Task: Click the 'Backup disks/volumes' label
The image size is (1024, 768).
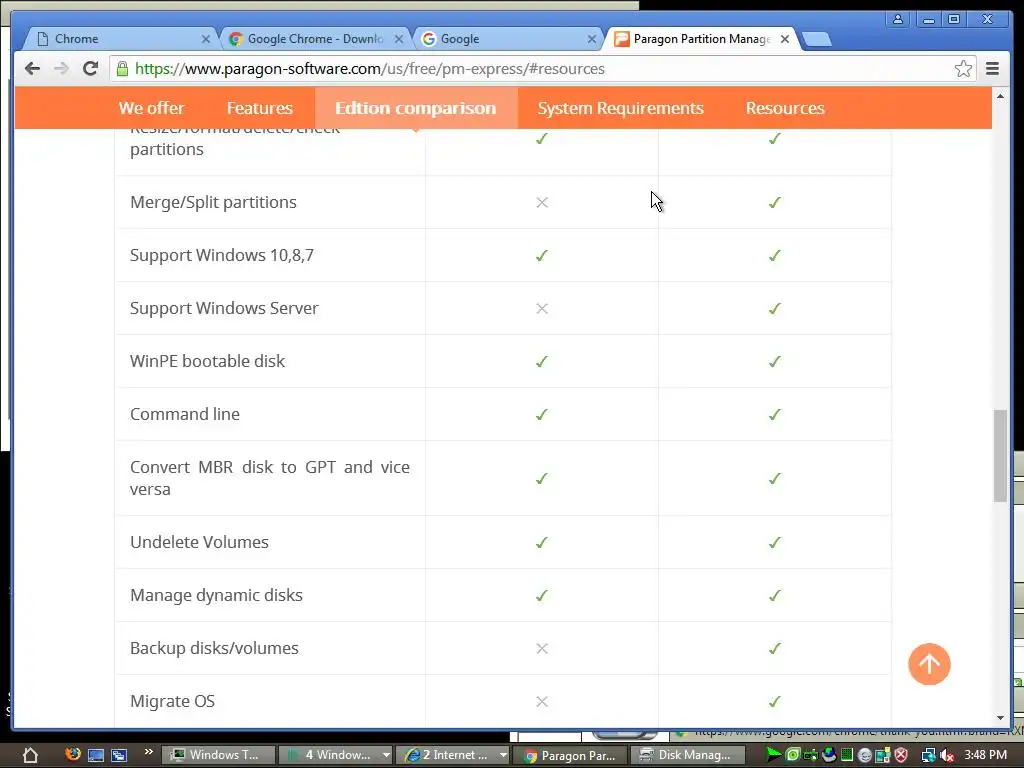Action: pyautogui.click(x=214, y=648)
